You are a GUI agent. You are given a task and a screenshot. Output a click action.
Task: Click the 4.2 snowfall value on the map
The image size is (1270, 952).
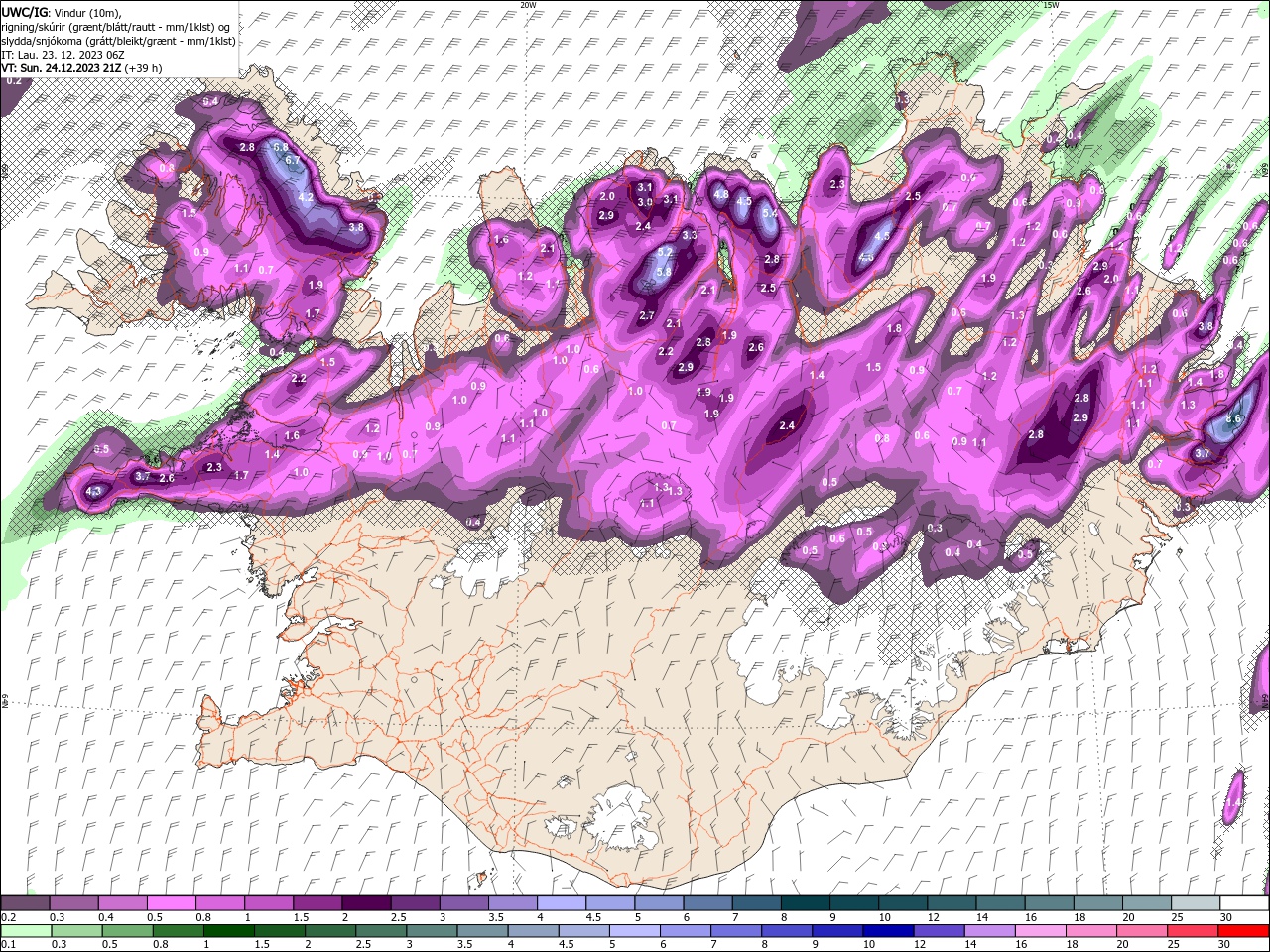pyautogui.click(x=306, y=197)
